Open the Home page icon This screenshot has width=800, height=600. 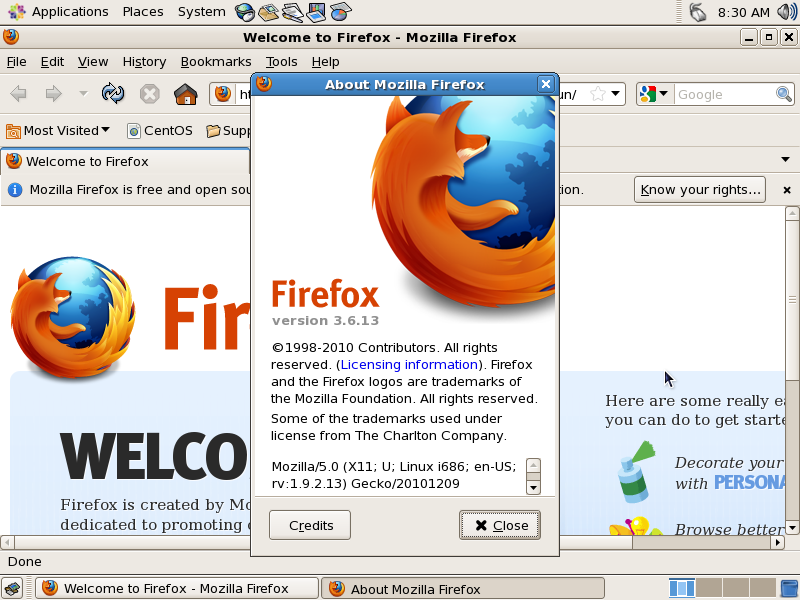pos(185,93)
